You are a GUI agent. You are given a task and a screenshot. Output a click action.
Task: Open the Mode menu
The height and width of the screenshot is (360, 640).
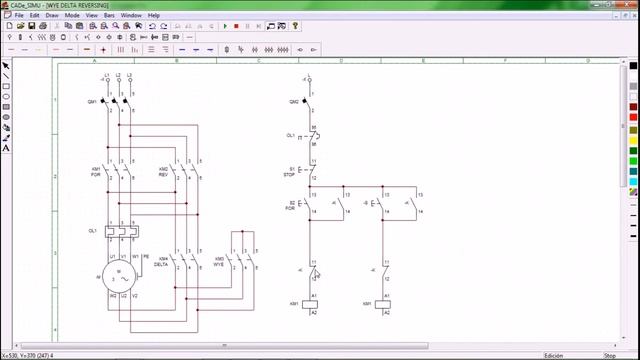(72, 16)
